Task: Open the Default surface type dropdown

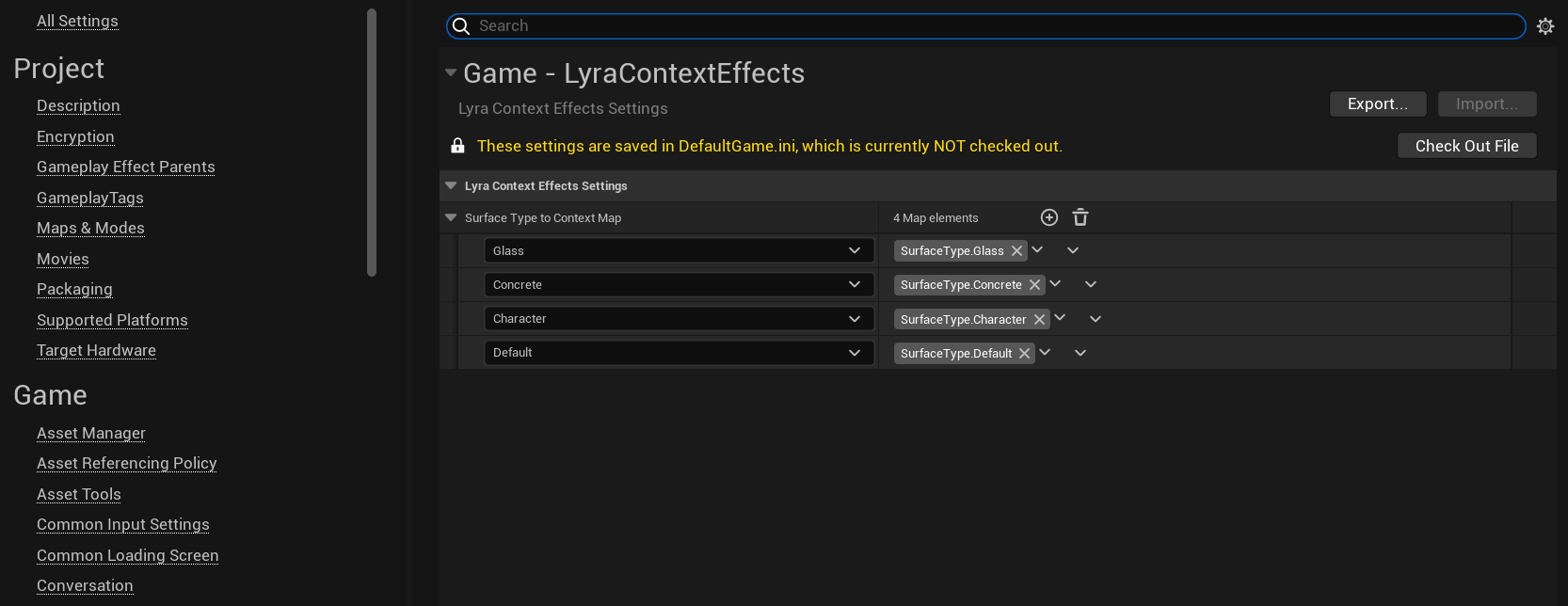Action: (x=680, y=353)
